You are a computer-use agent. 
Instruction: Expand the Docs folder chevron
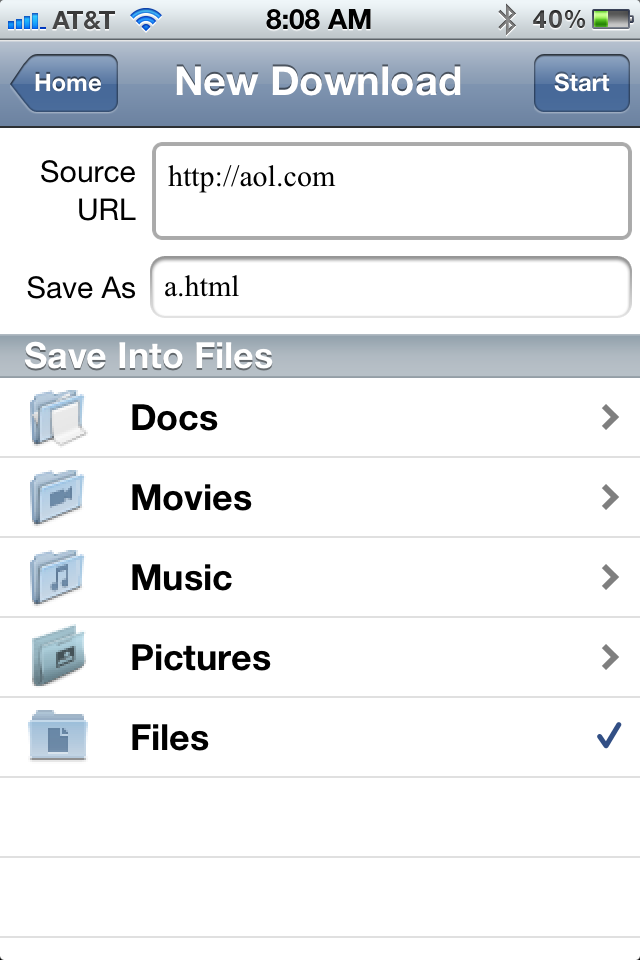(610, 418)
